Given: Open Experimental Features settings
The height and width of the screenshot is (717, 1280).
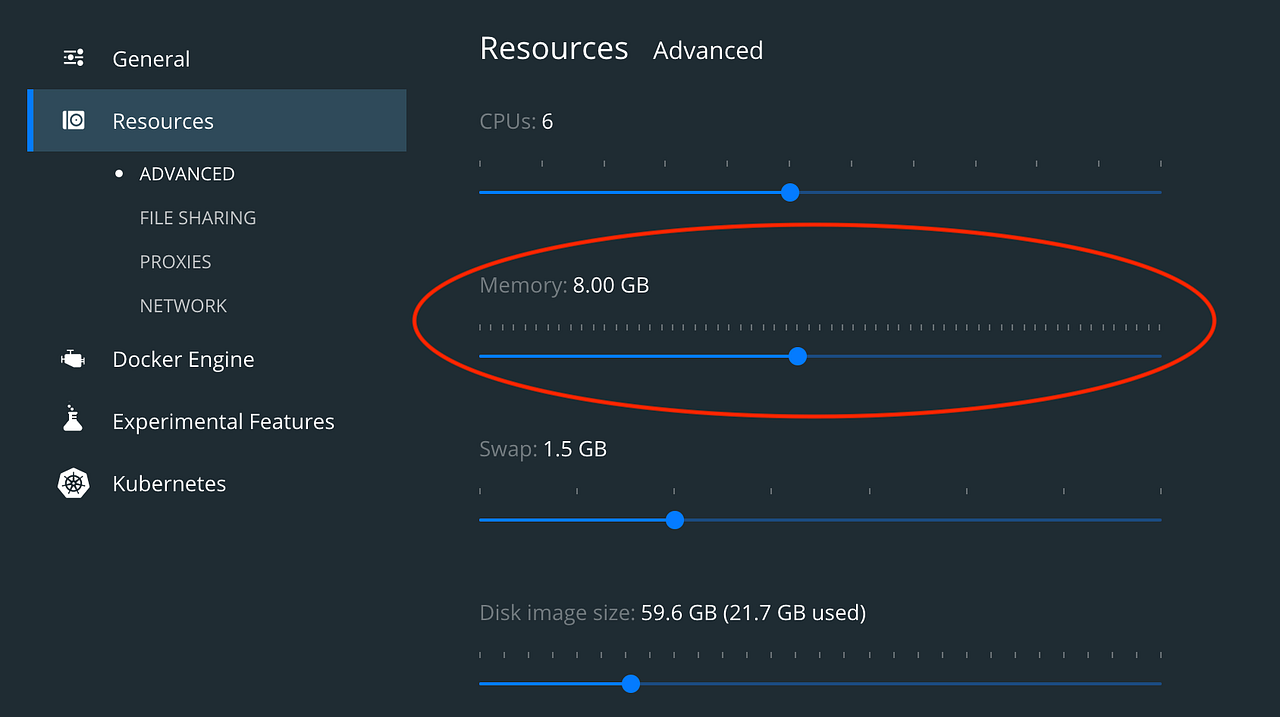Looking at the screenshot, I should pyautogui.click(x=223, y=420).
